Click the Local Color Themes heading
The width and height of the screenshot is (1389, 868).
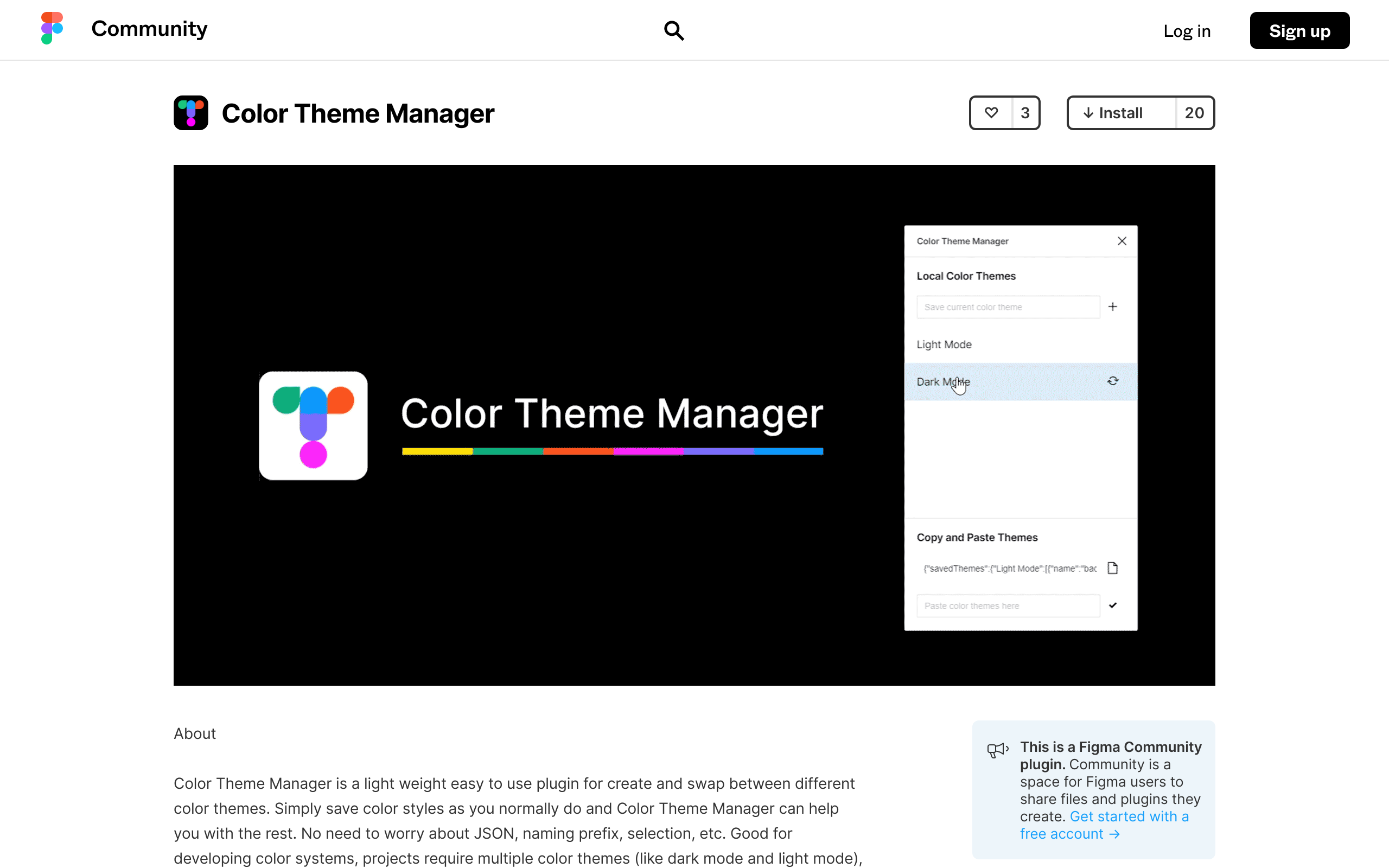click(966, 276)
